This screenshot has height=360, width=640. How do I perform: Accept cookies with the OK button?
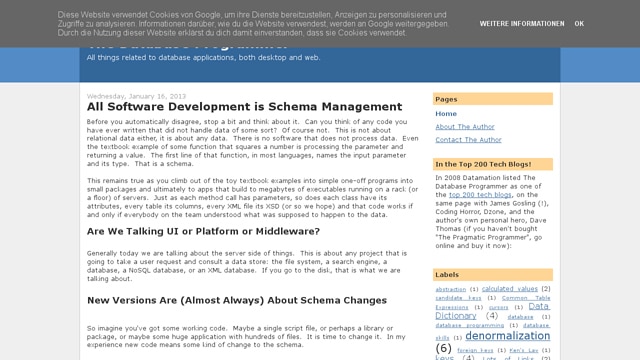coord(579,24)
